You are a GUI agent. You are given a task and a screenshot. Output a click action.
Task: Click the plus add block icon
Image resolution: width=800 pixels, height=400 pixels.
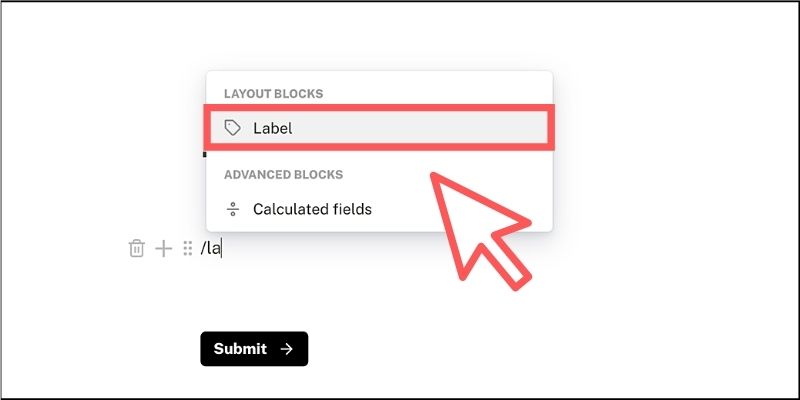(163, 249)
